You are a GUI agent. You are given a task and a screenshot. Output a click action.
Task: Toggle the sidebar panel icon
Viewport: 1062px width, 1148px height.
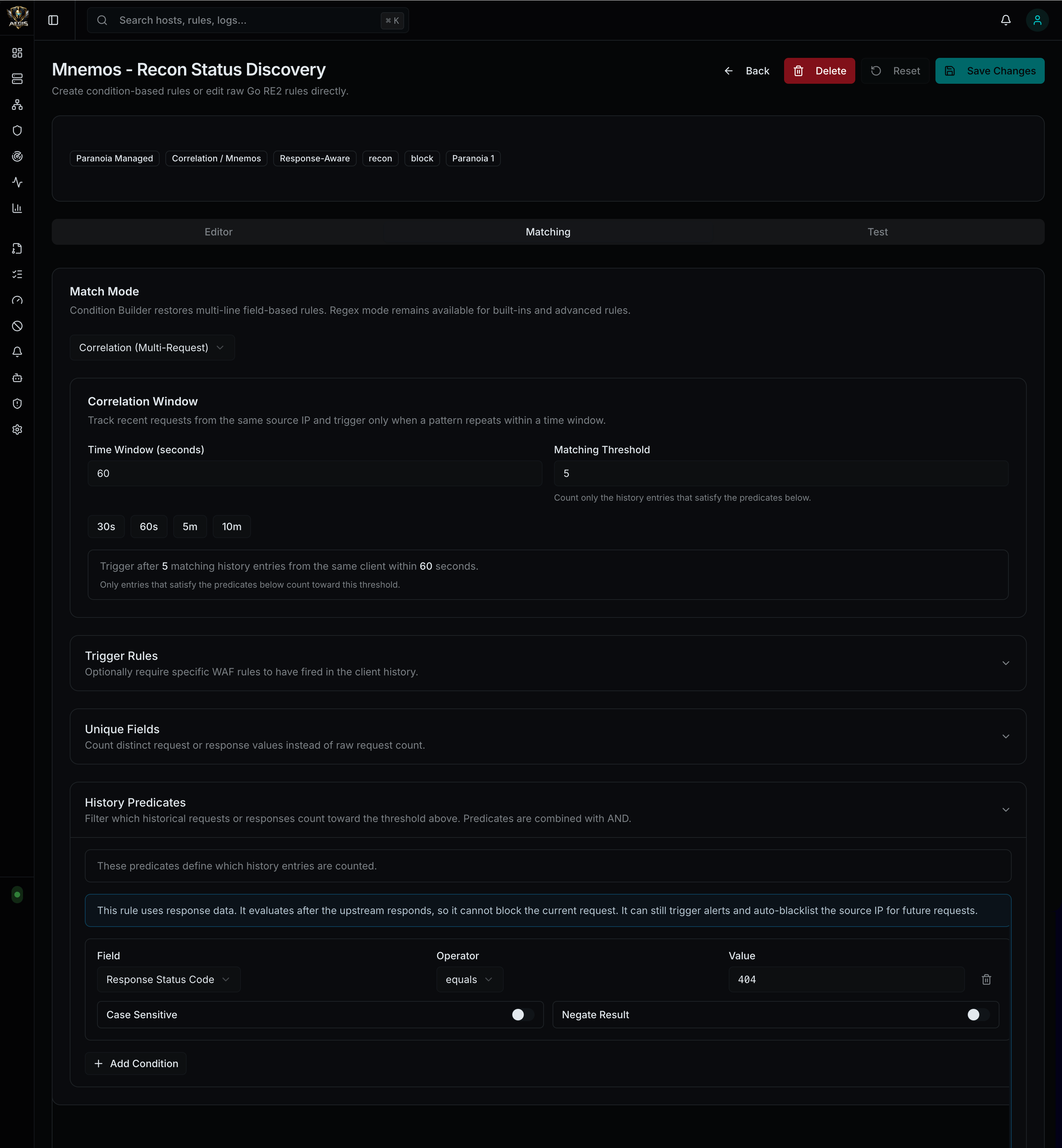pos(54,20)
